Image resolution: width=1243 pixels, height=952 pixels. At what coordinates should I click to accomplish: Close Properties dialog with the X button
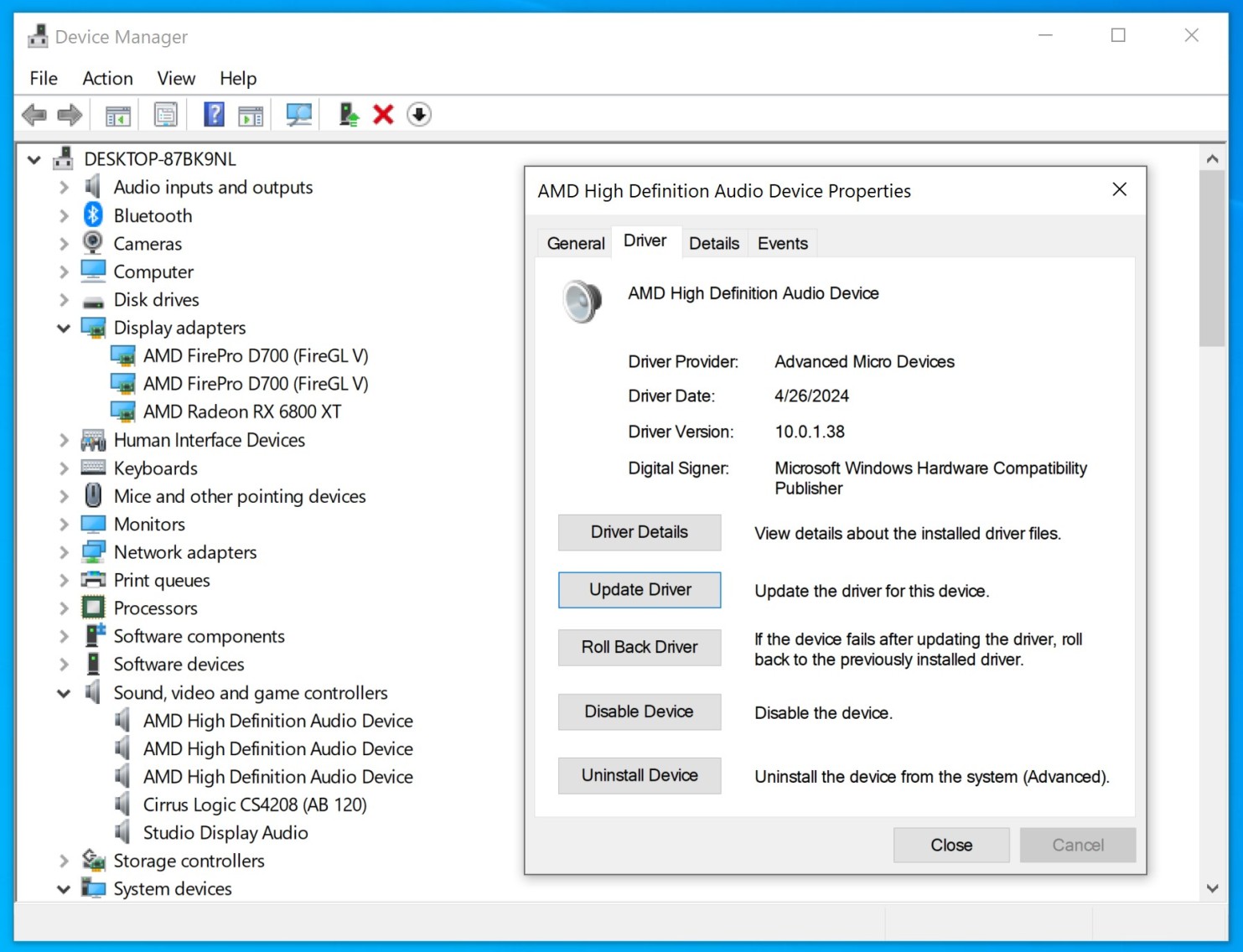point(1119,189)
